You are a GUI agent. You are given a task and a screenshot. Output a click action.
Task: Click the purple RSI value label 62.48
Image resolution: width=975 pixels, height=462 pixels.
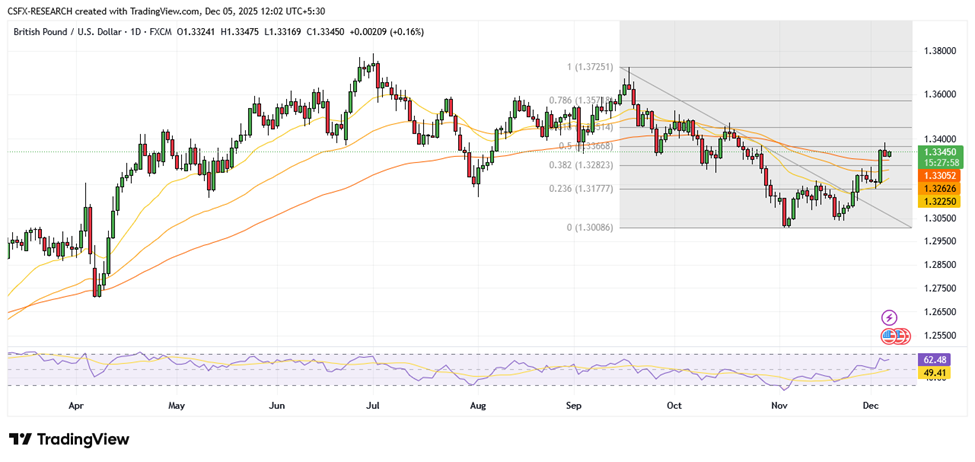(x=936, y=359)
